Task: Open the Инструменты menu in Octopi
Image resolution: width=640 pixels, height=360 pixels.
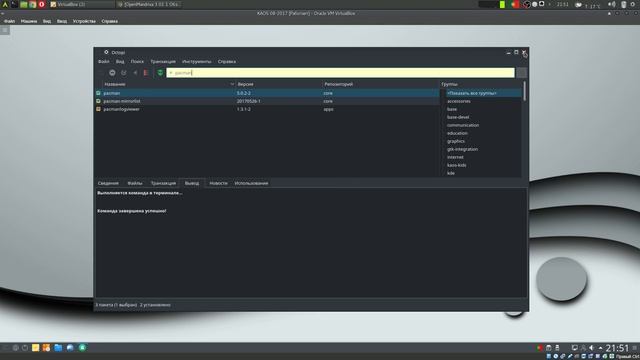Action: tap(197, 62)
